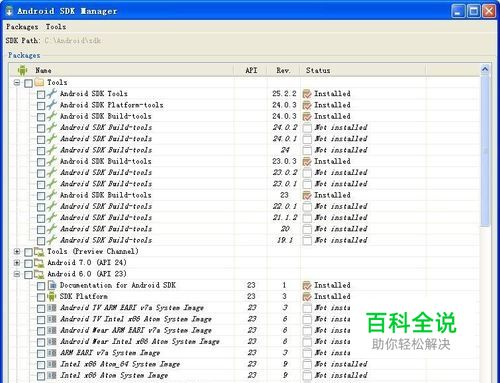This screenshot has height=383, width=500.
Task: Click the Android TV Intel x86 Atom image icon
Action: pos(52,319)
